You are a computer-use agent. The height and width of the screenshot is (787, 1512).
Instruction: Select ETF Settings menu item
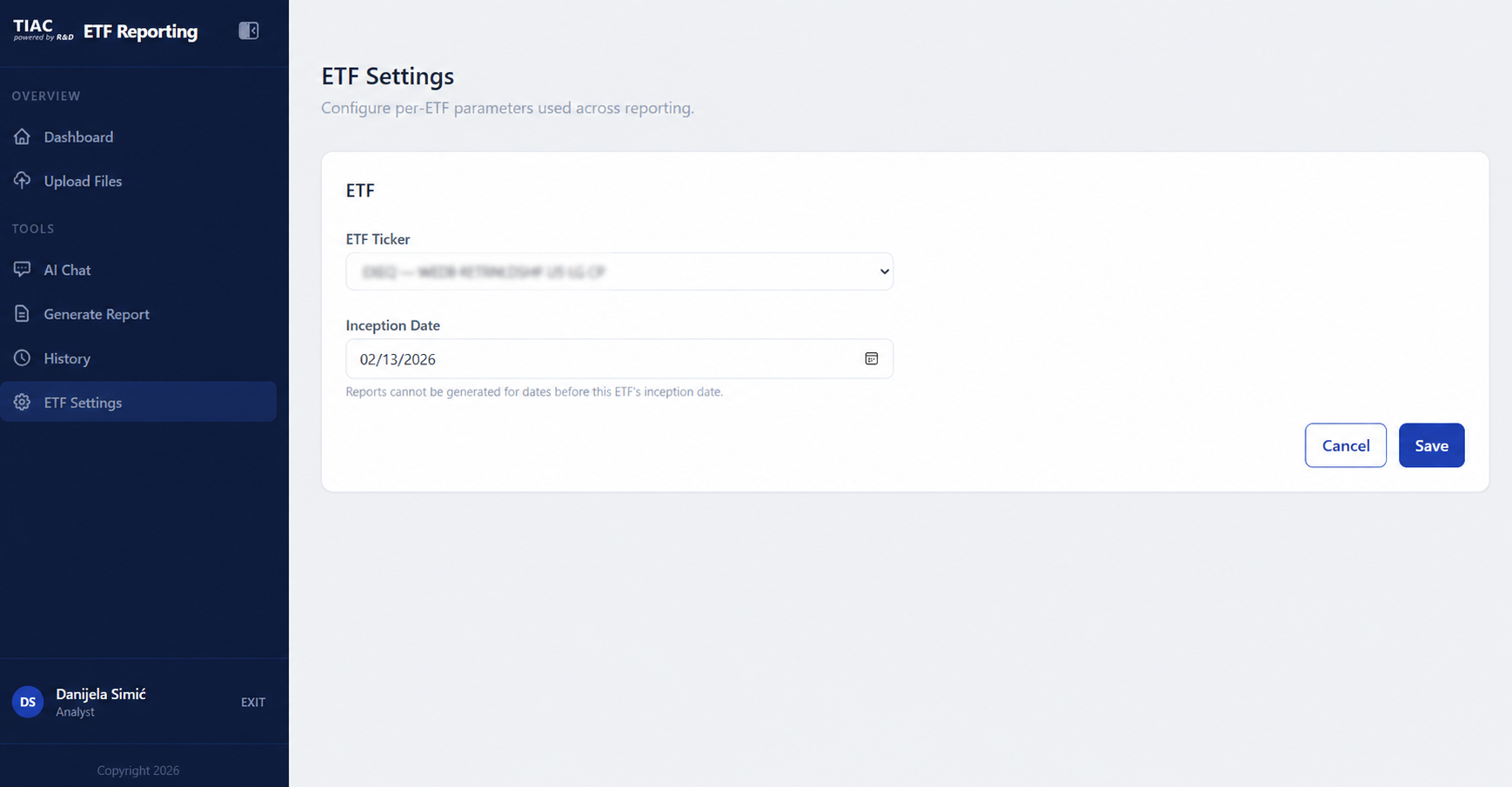pyautogui.click(x=138, y=403)
